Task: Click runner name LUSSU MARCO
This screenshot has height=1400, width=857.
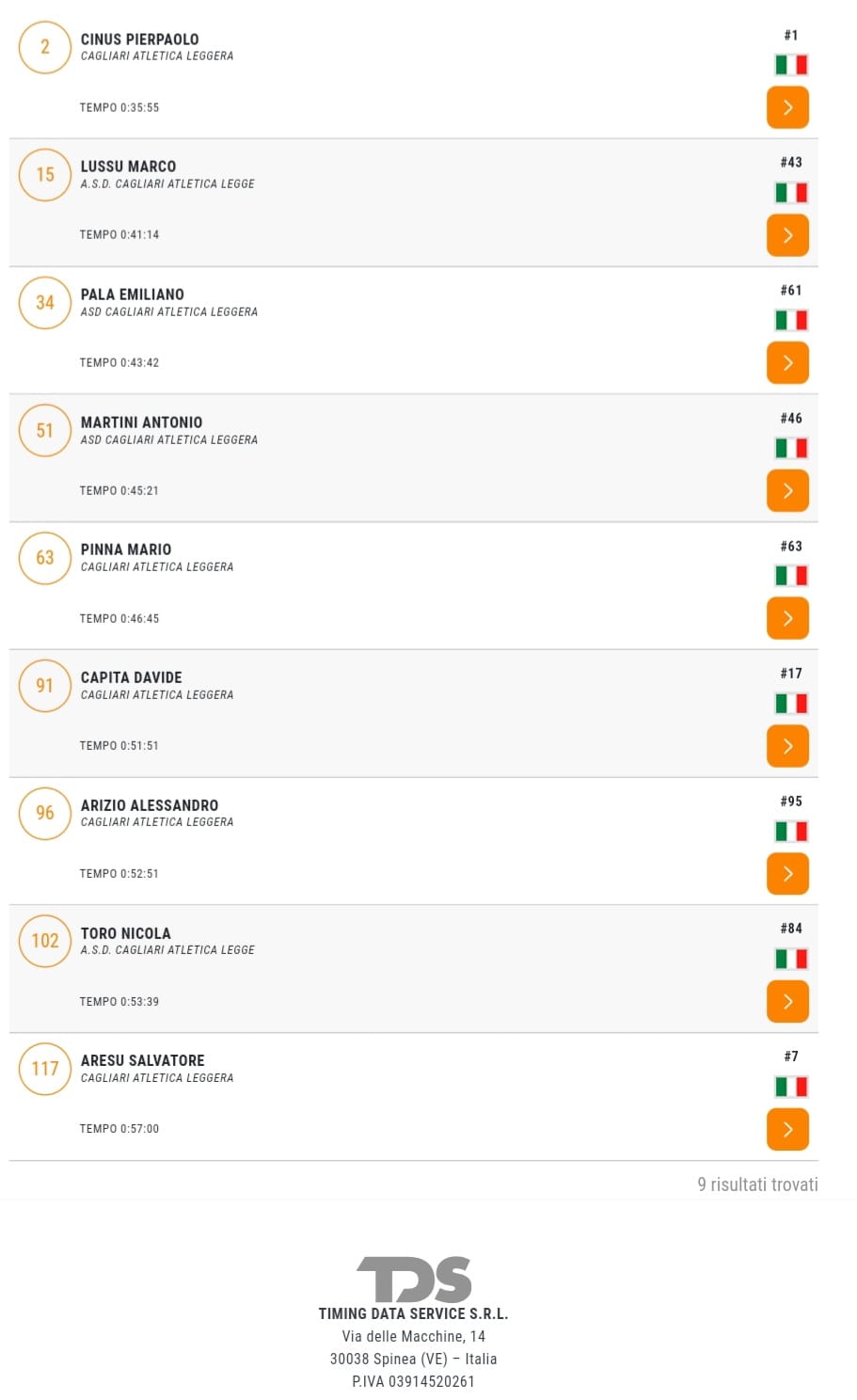Action: coord(128,167)
